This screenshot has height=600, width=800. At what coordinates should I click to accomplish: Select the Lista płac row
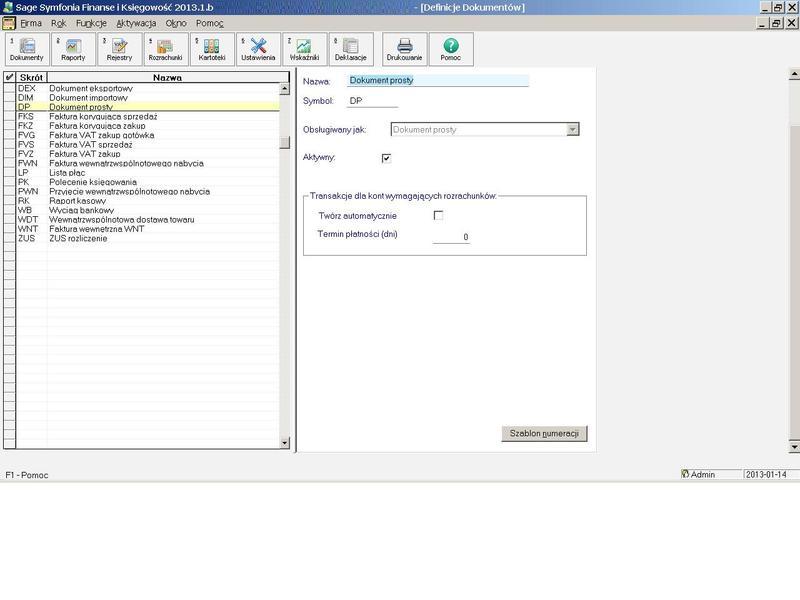pos(148,172)
